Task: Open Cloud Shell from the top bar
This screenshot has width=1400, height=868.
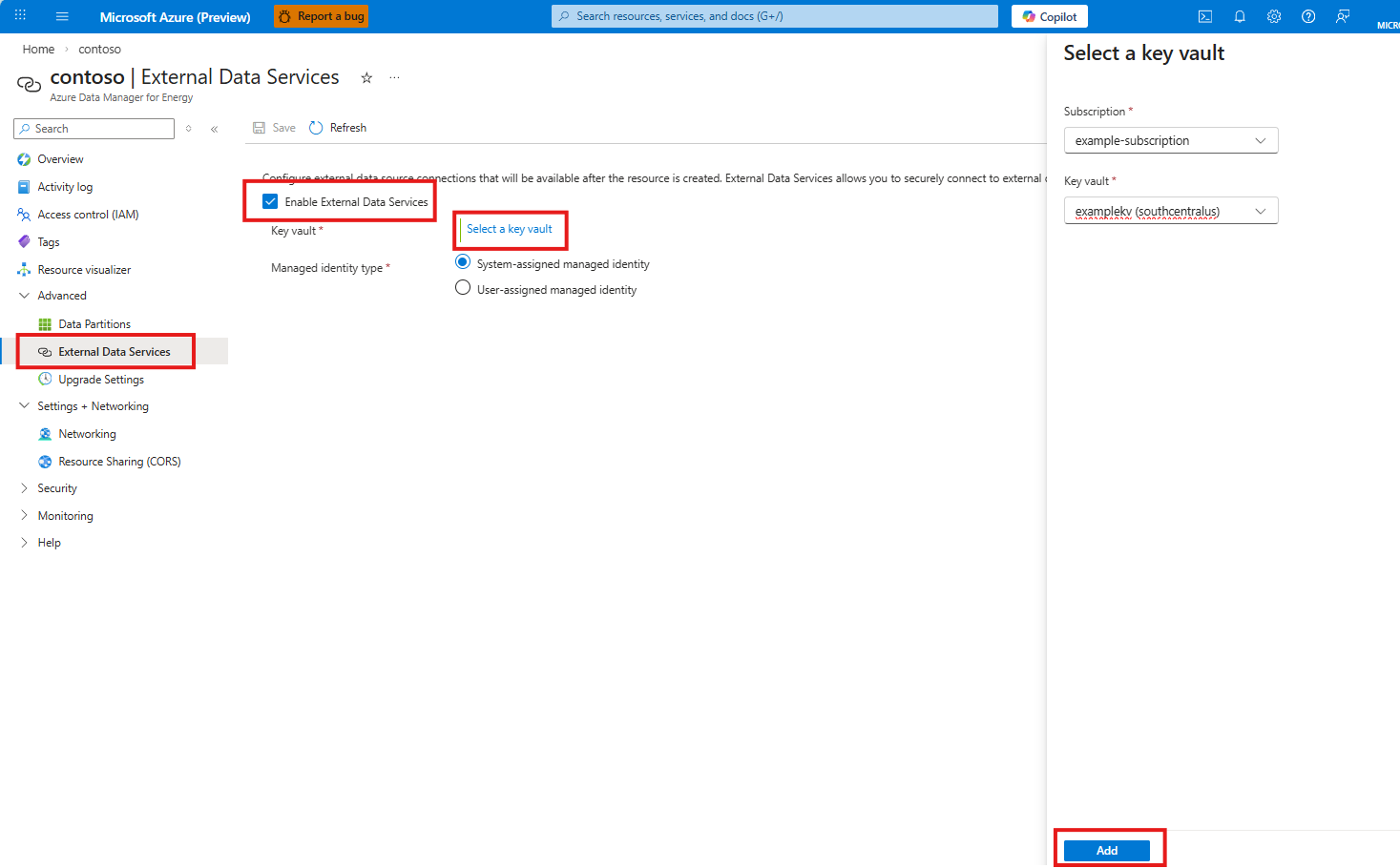Action: click(x=1205, y=16)
